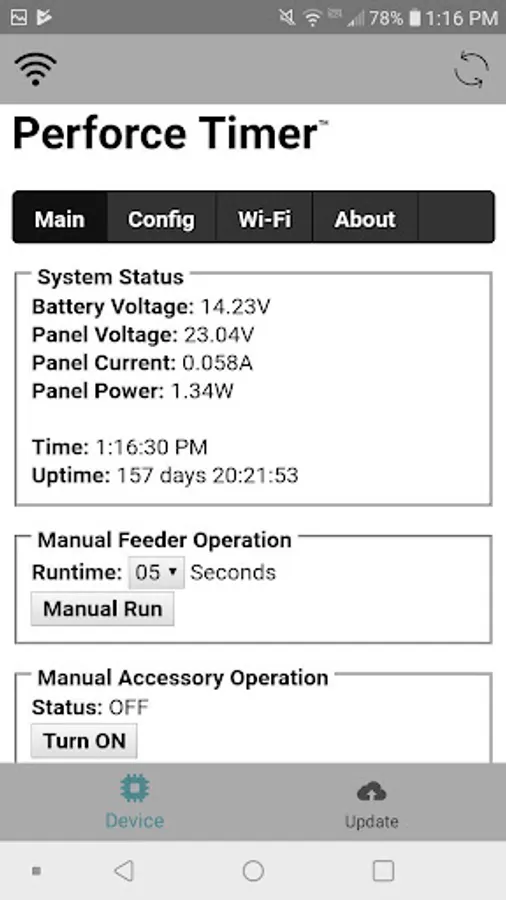This screenshot has width=506, height=900.
Task: Click the refresh sync arrows icon
Action: pos(471,69)
